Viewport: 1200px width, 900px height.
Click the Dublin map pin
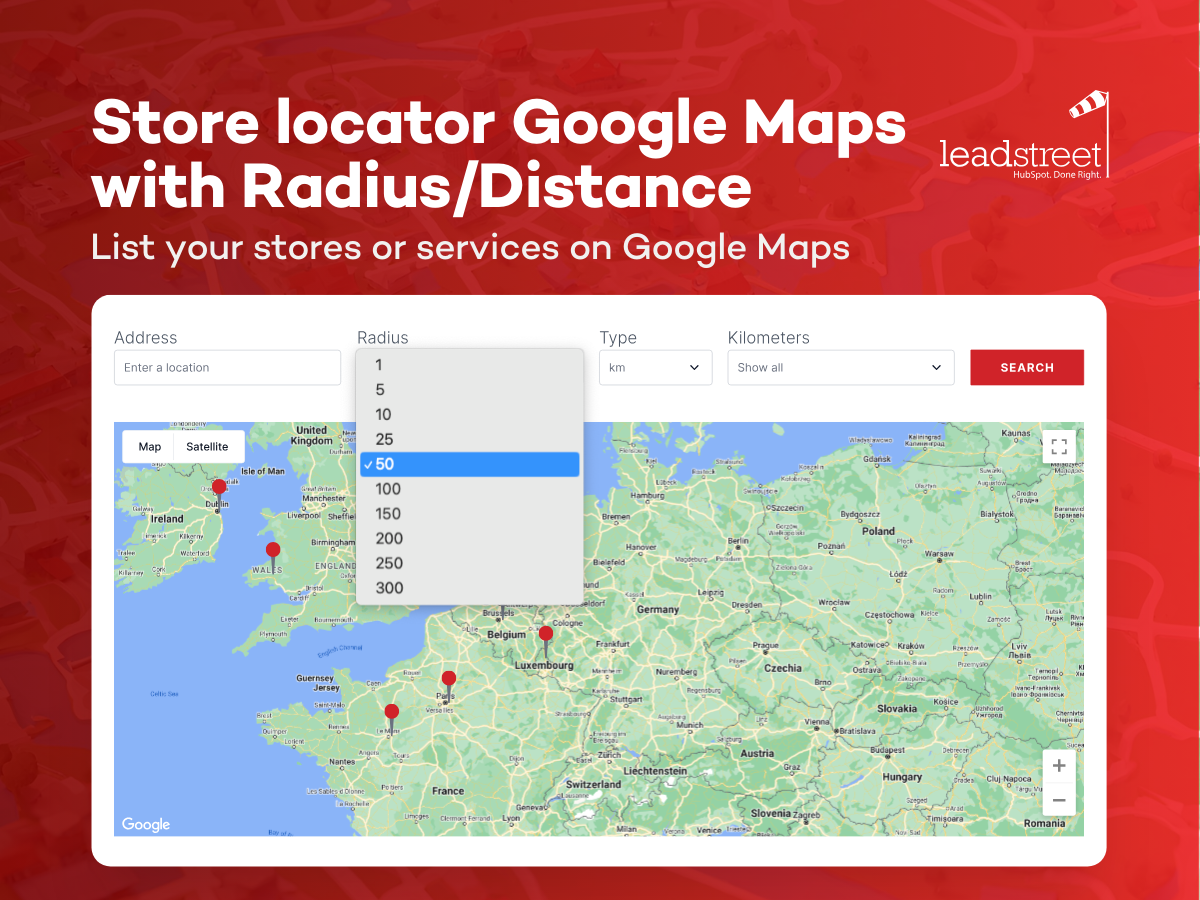click(219, 493)
